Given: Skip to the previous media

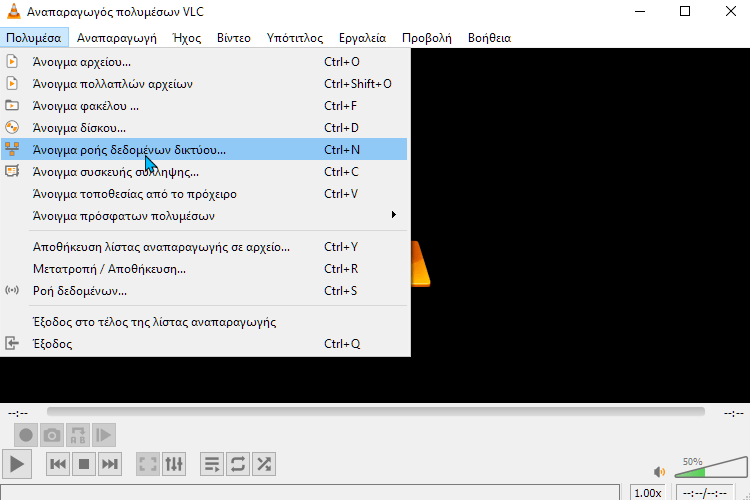Looking at the screenshot, I should coord(58,464).
